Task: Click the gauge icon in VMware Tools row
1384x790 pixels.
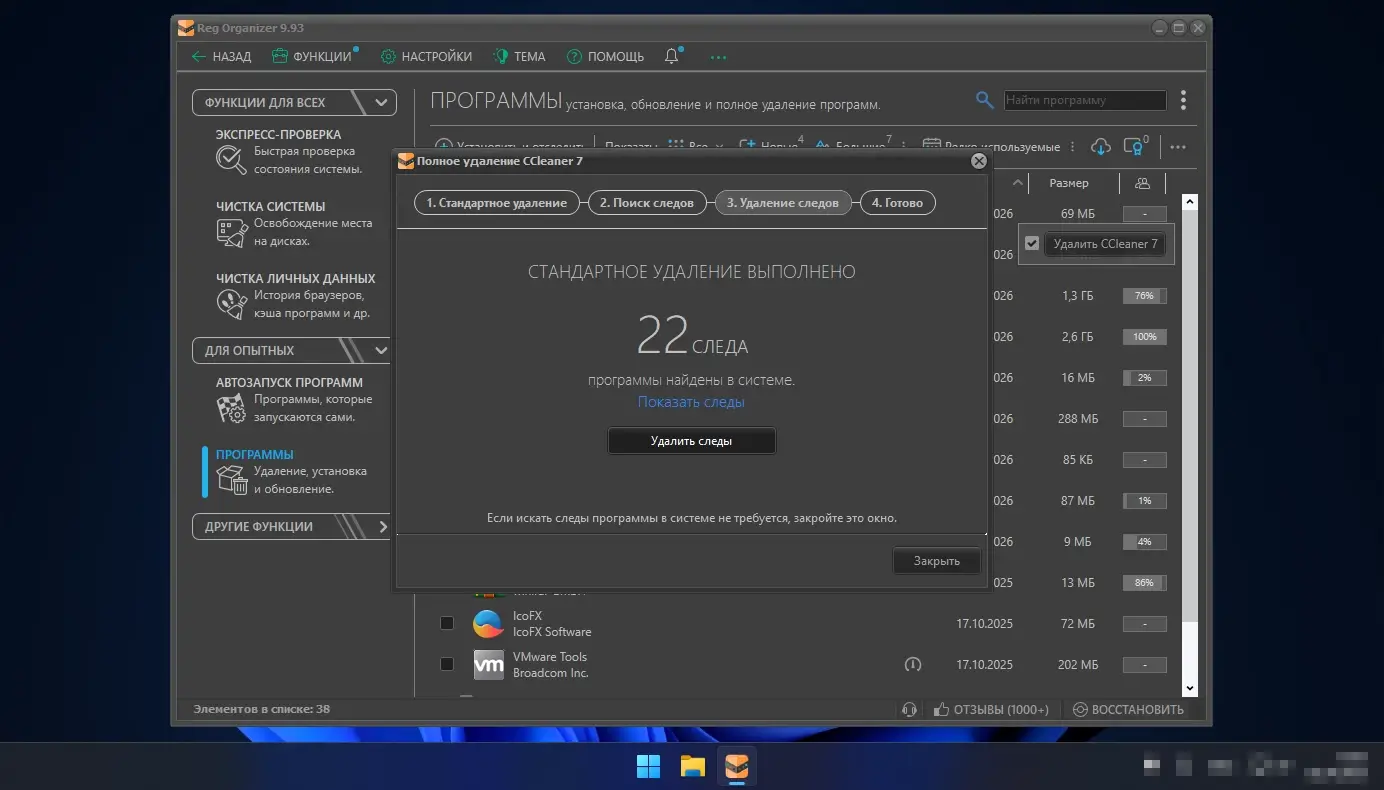Action: [x=912, y=664]
